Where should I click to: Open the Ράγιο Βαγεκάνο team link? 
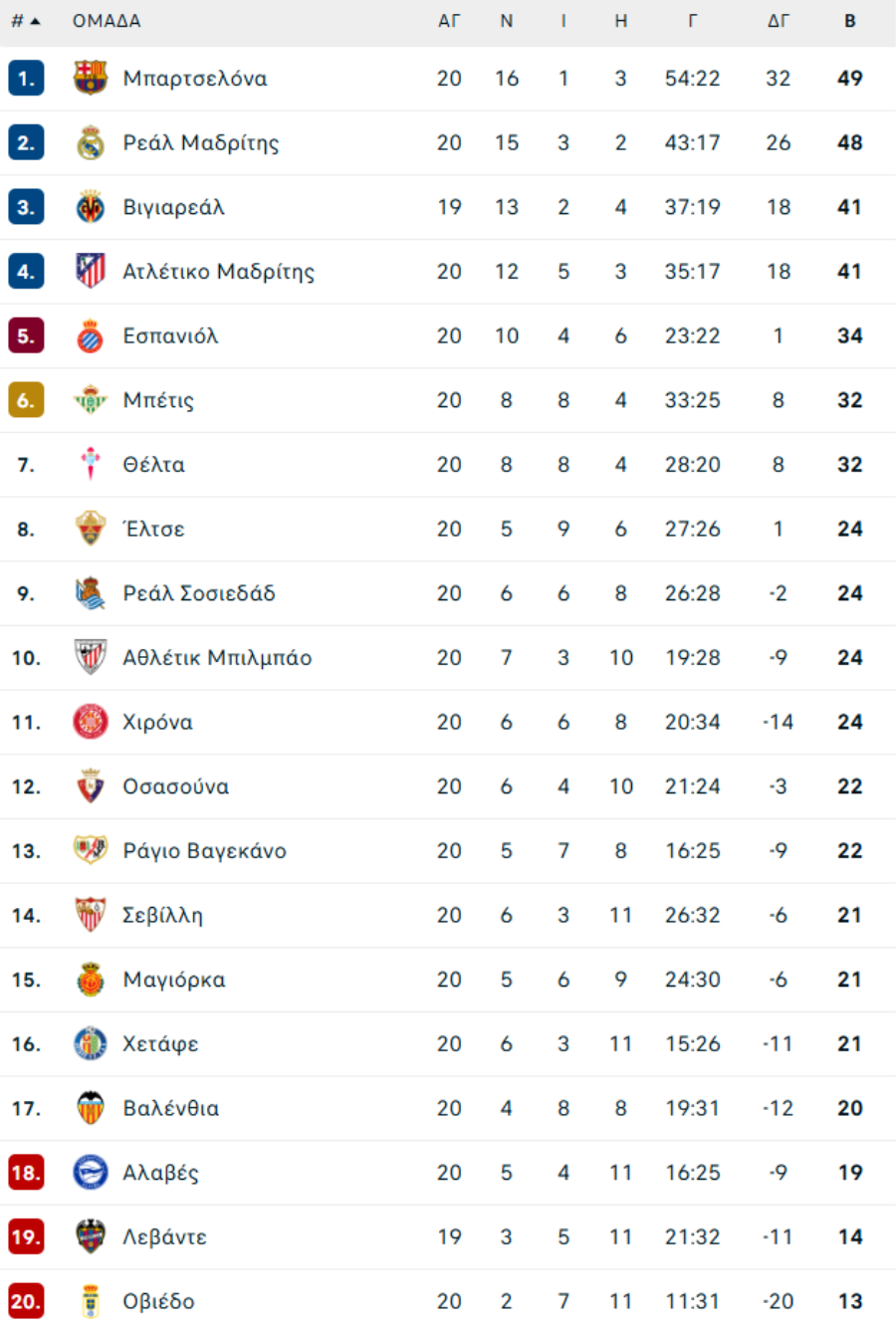[204, 851]
